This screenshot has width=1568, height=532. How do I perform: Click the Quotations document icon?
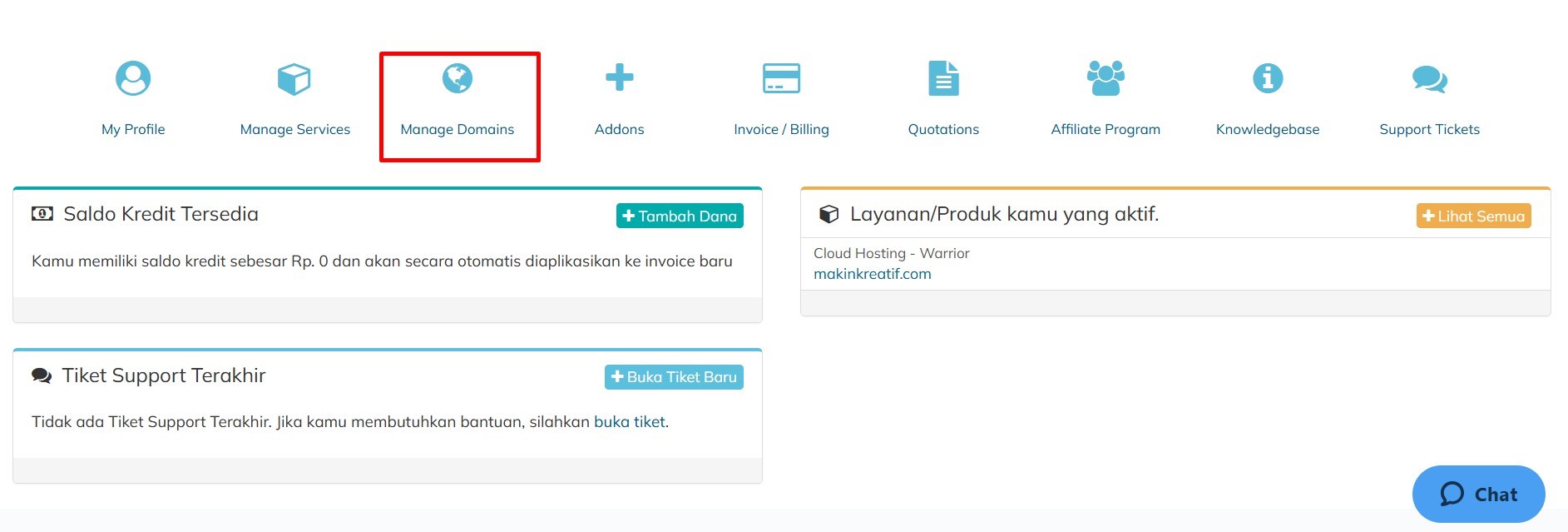(943, 78)
